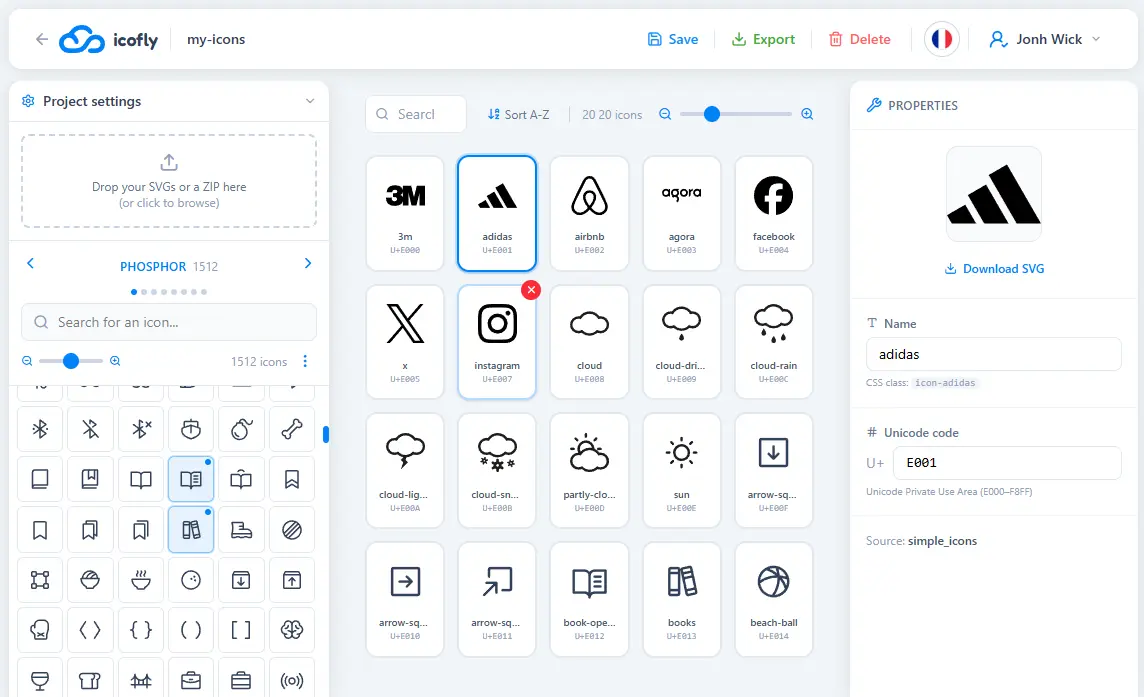Viewport: 1144px width, 697px height.
Task: Adjust the library icon size slider
Action: [71, 361]
